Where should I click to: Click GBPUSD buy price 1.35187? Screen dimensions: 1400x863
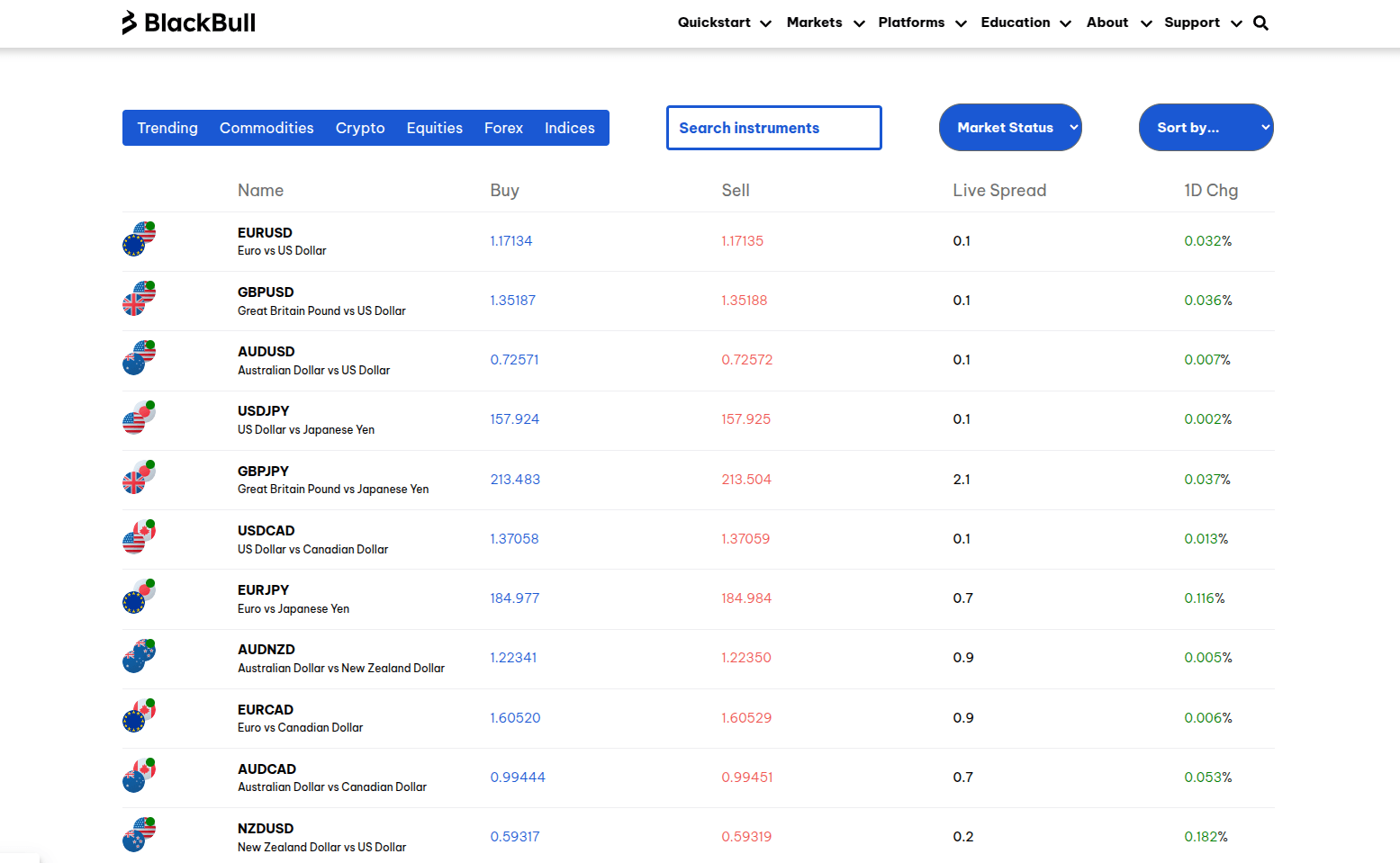click(x=513, y=300)
